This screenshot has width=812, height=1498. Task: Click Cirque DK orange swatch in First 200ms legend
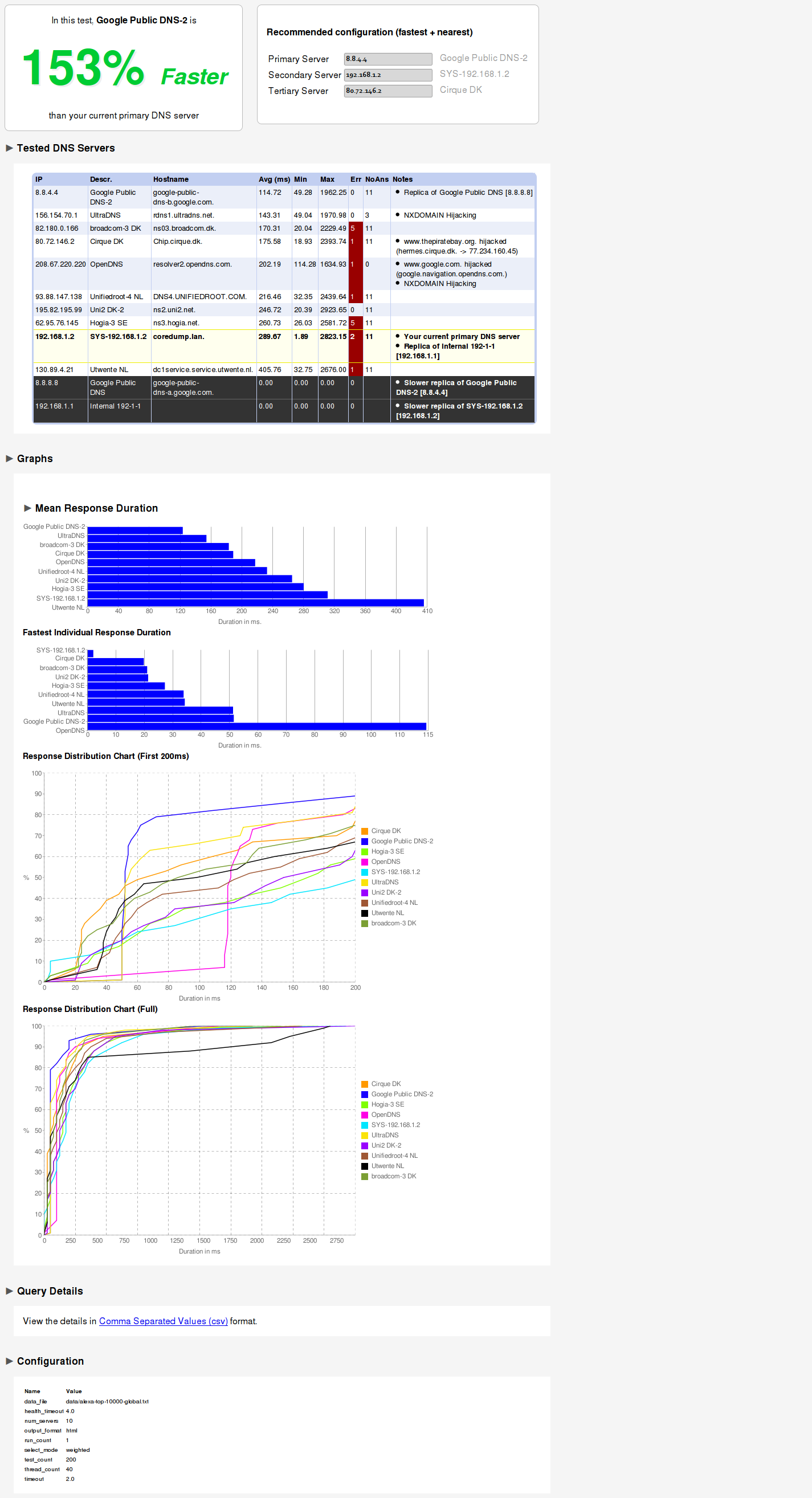click(365, 831)
